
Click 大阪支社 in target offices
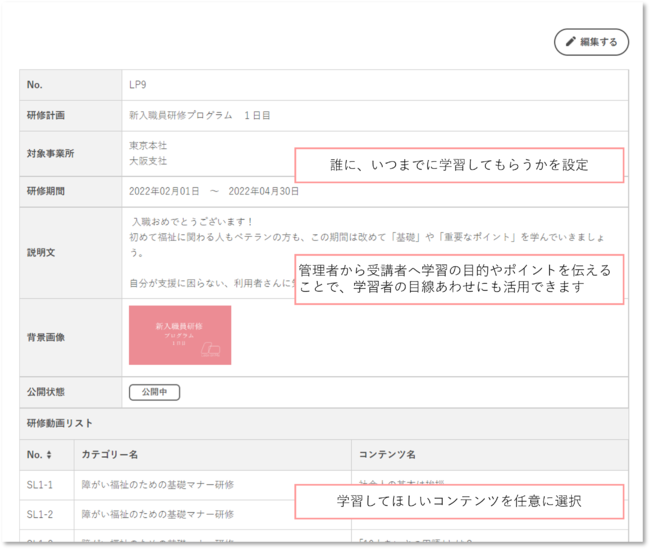point(148,161)
